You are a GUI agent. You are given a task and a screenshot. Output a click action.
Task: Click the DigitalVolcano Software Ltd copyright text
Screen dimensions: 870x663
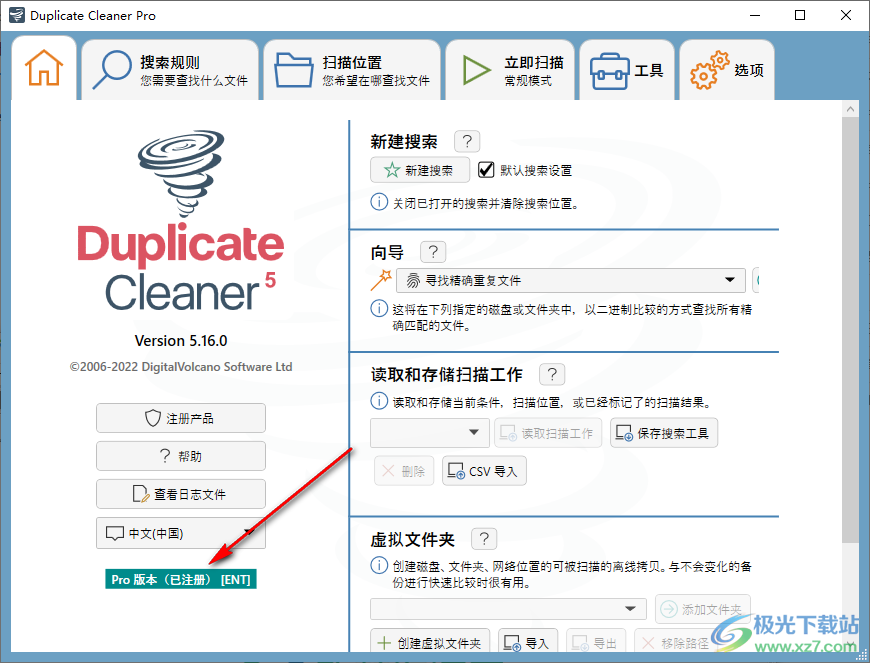pyautogui.click(x=181, y=367)
